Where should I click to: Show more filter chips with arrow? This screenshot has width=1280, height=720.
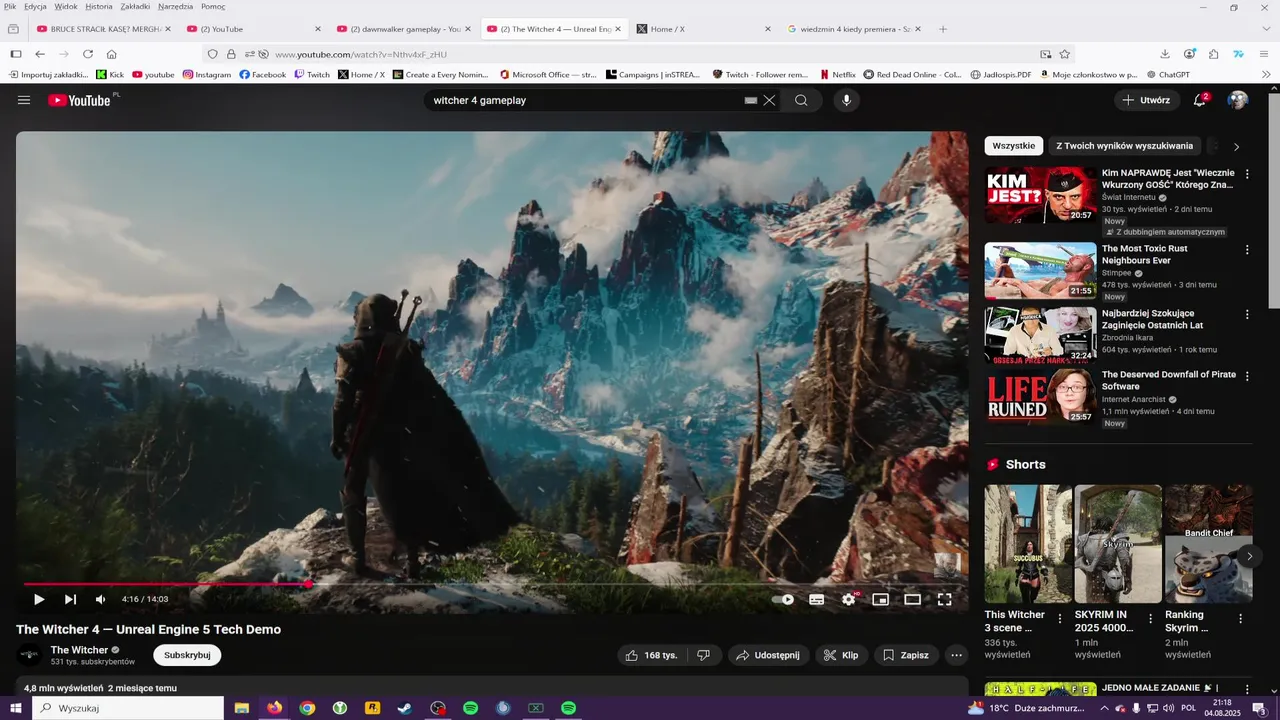(1236, 146)
